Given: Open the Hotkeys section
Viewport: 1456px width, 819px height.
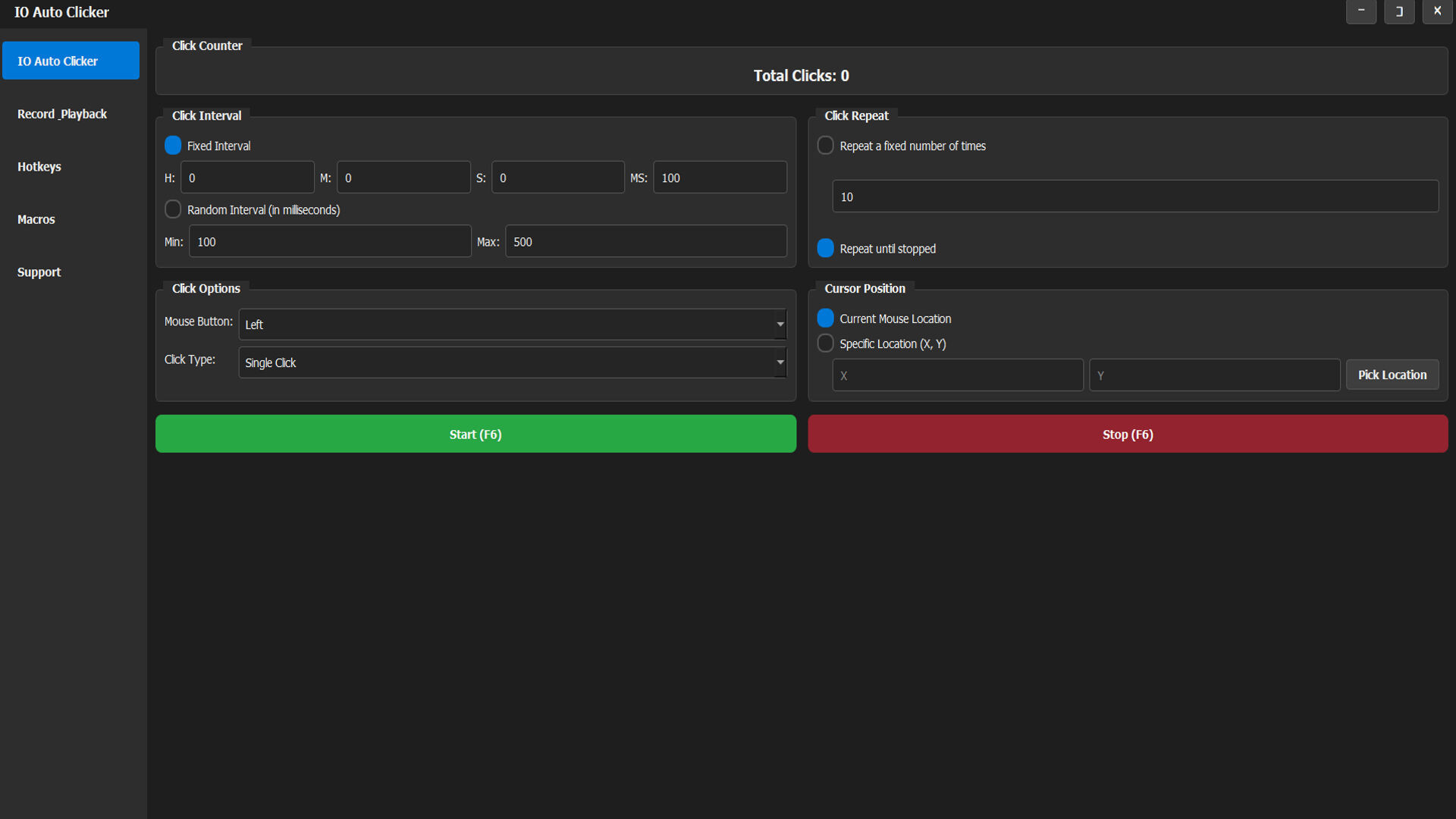Looking at the screenshot, I should click(x=39, y=166).
